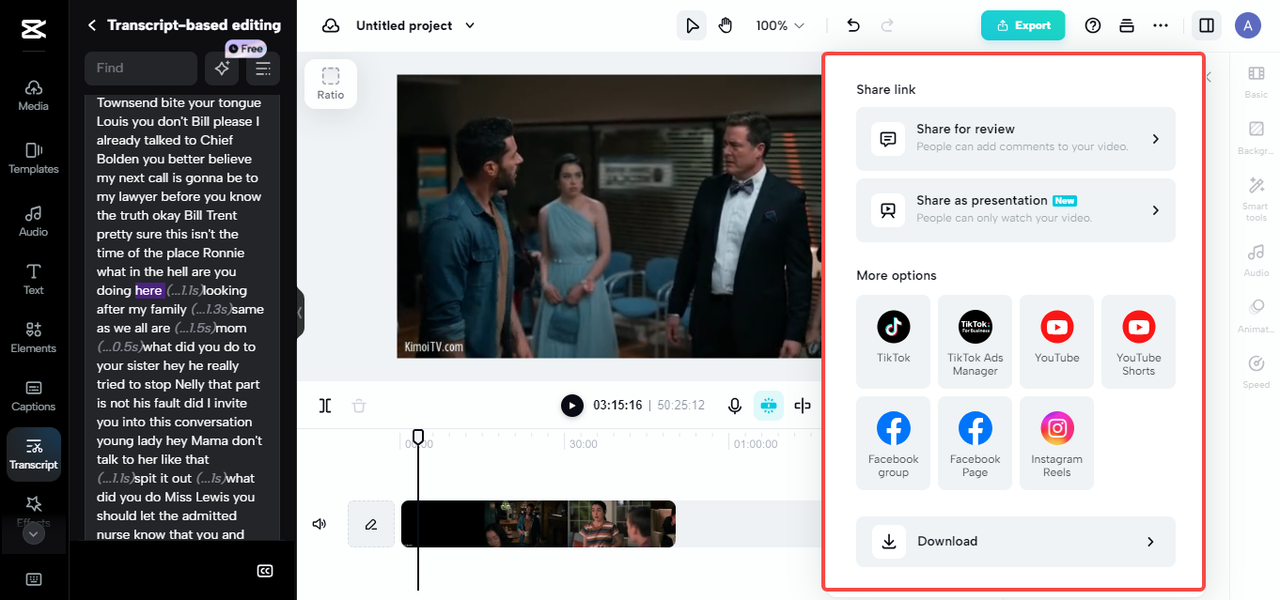Viewport: 1280px width, 600px height.
Task: Open the Elements panel
Action: click(33, 338)
